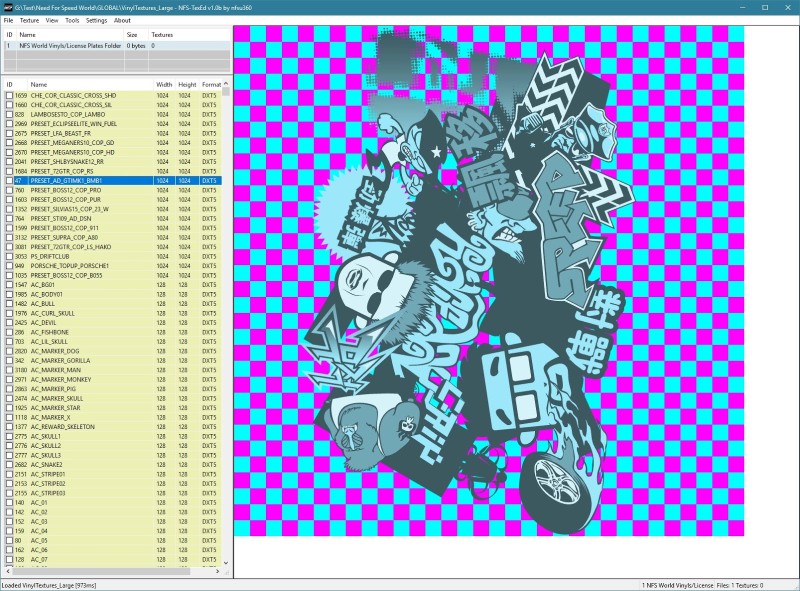Check the box next to PRESET_AD_GTIMK1_BMB1
This screenshot has height=591, width=800.
point(9,181)
